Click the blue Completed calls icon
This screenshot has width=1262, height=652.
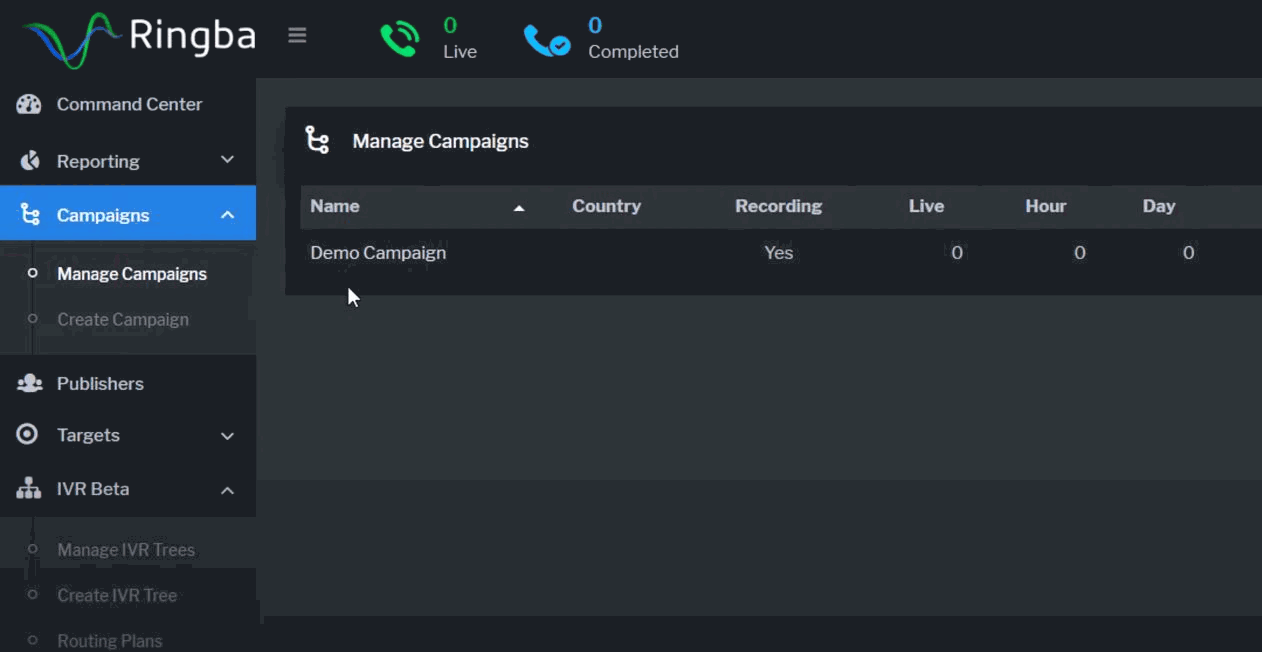[x=546, y=37]
